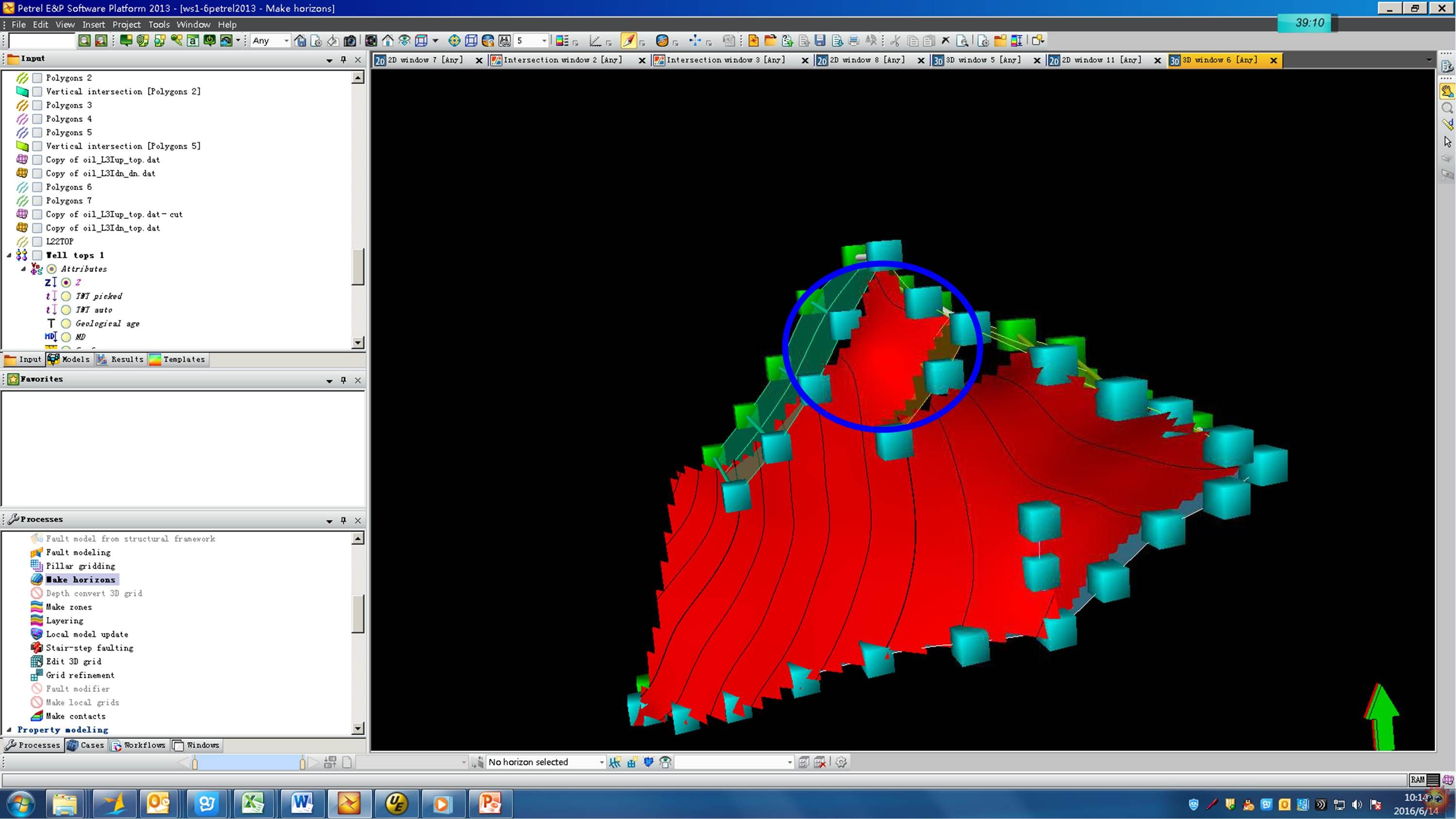The height and width of the screenshot is (819, 1456).
Task: Toggle checkbox for Well tops 1
Action: click(x=37, y=255)
